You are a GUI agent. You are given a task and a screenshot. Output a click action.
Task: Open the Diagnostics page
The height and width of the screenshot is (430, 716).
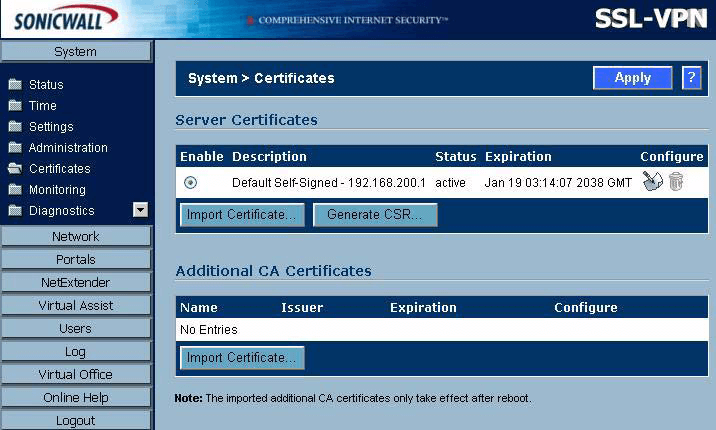pos(62,210)
